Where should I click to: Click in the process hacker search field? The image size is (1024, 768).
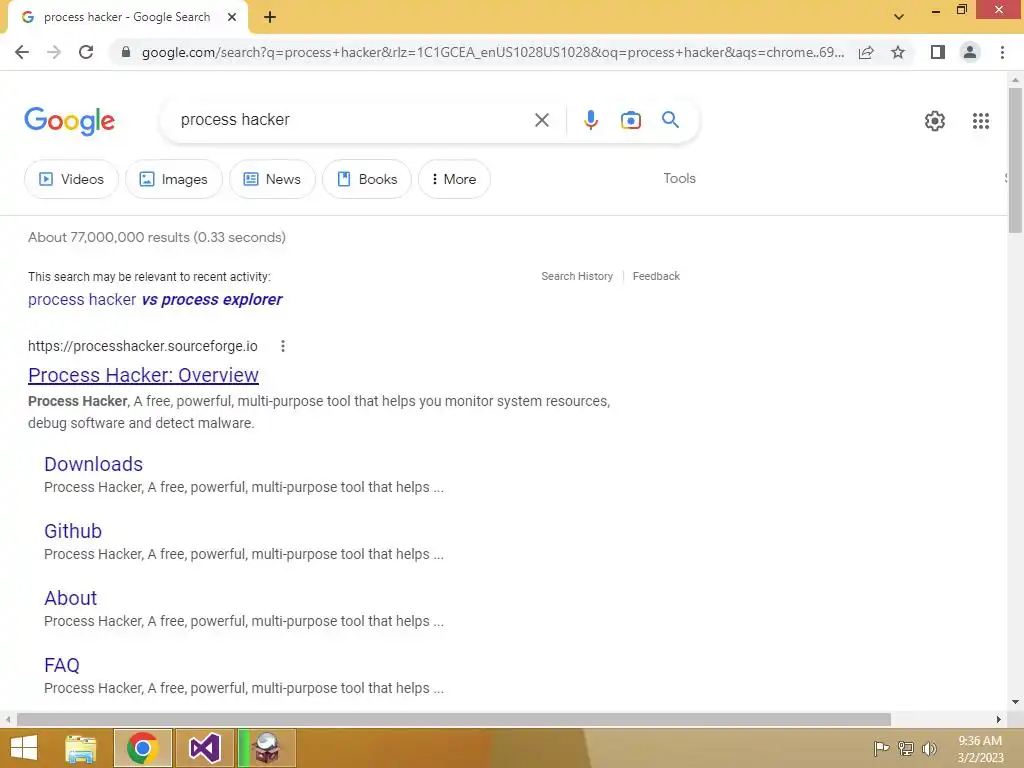[x=353, y=120]
